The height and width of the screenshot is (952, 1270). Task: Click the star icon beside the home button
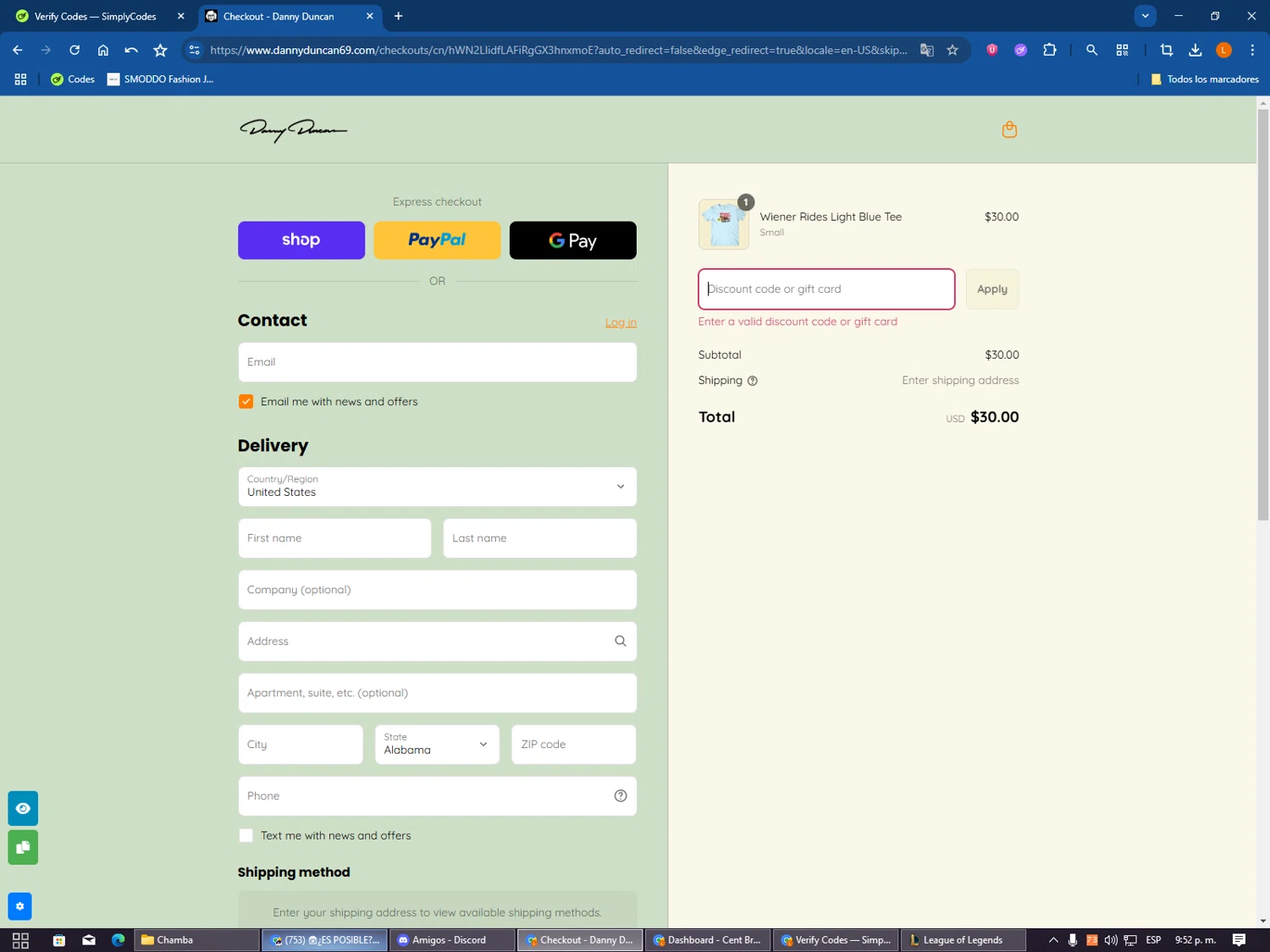(160, 50)
